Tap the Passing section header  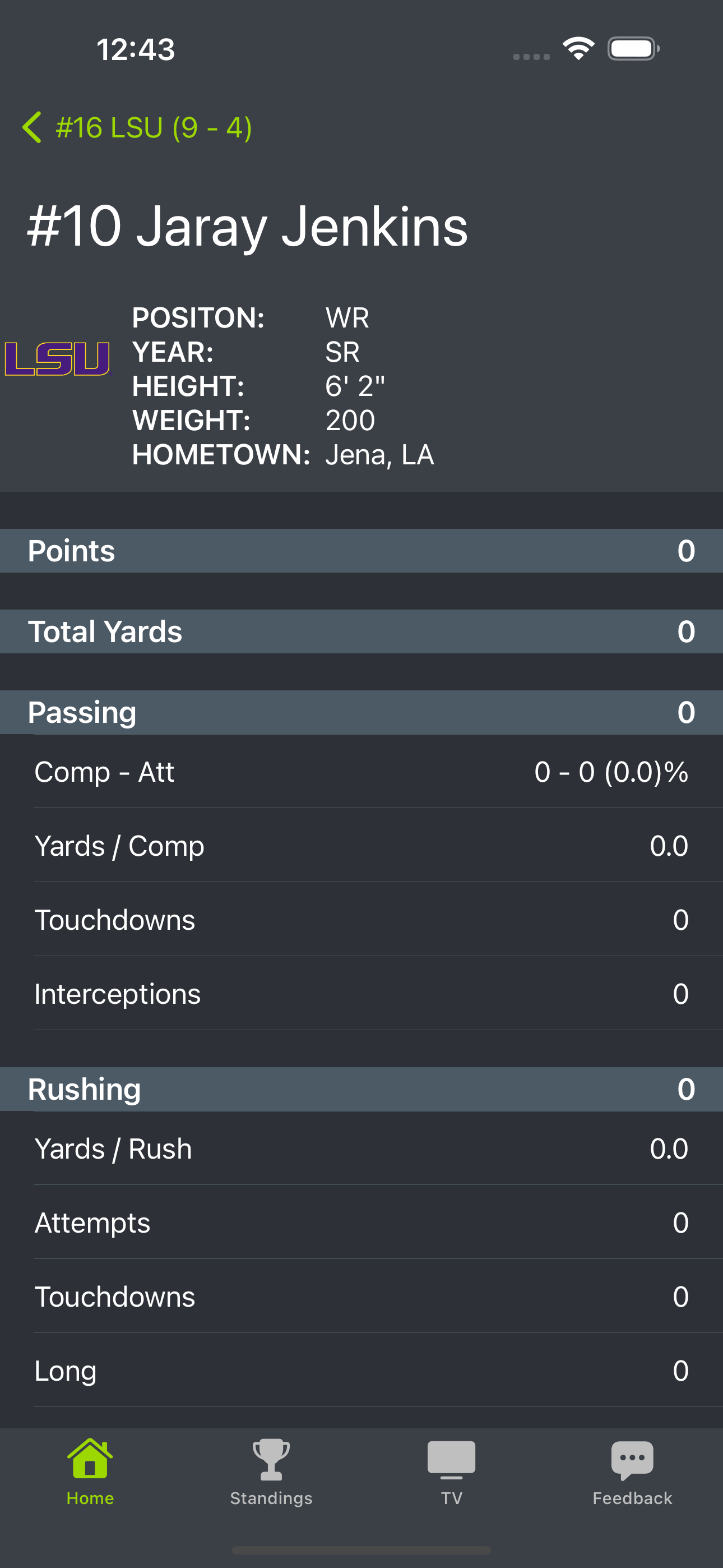361,712
